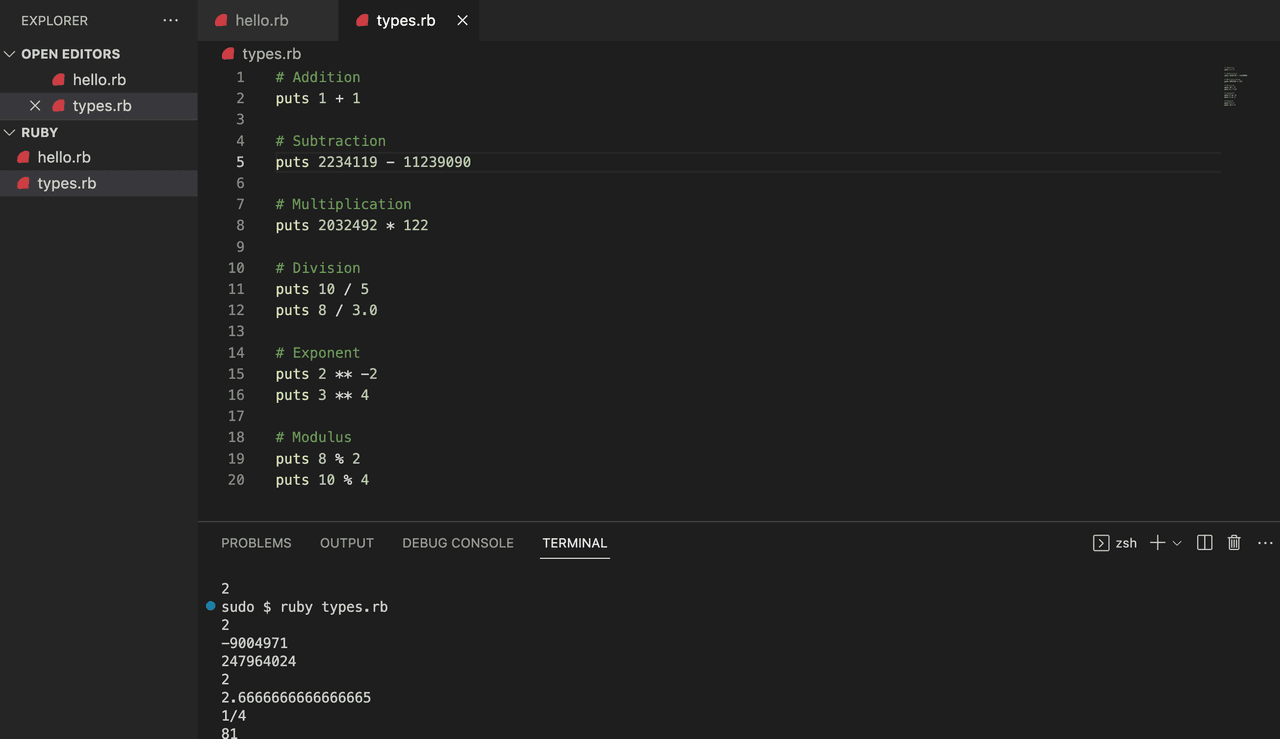Open Explorer more actions ellipsis
Image resolution: width=1280 pixels, height=739 pixels.
click(171, 20)
